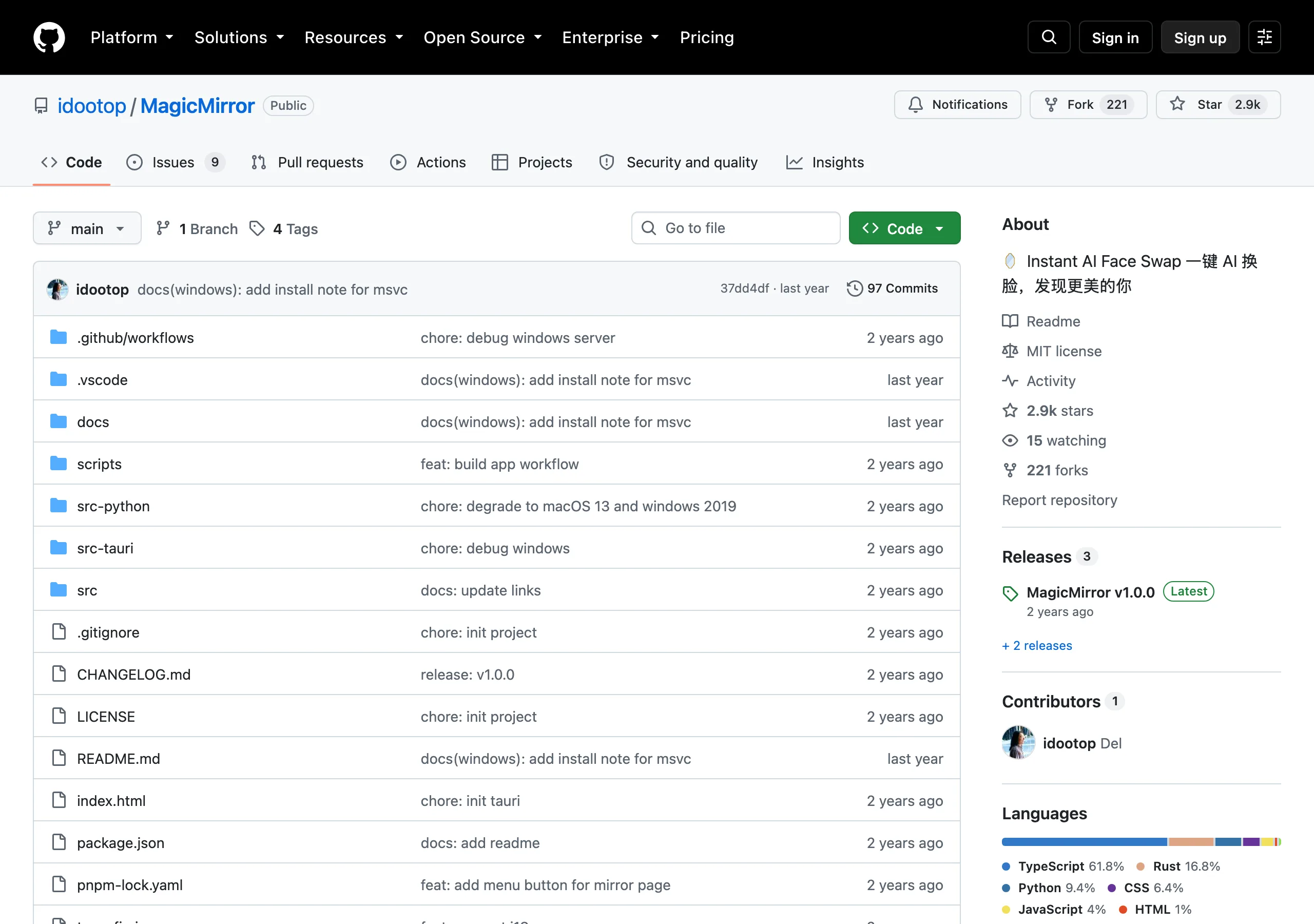1314x924 pixels.
Task: Open the index.html file
Action: point(111,800)
